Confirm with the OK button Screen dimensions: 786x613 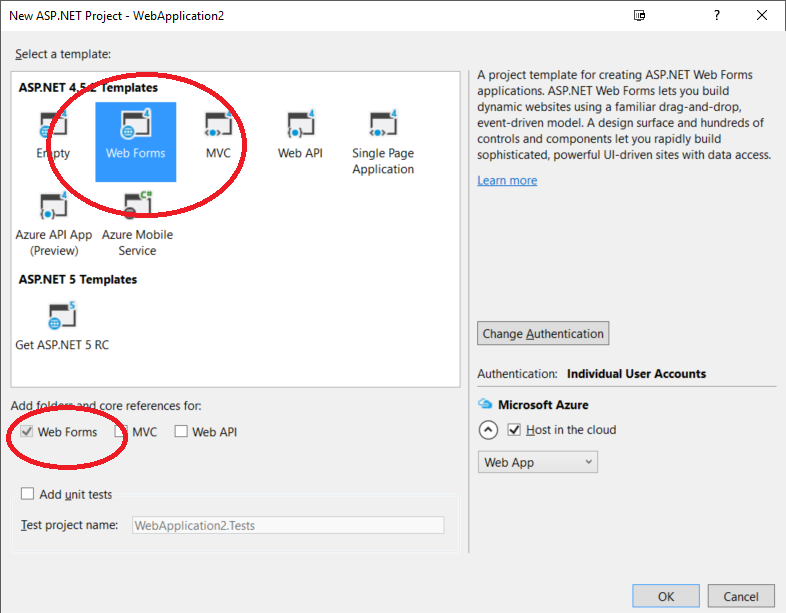click(666, 596)
